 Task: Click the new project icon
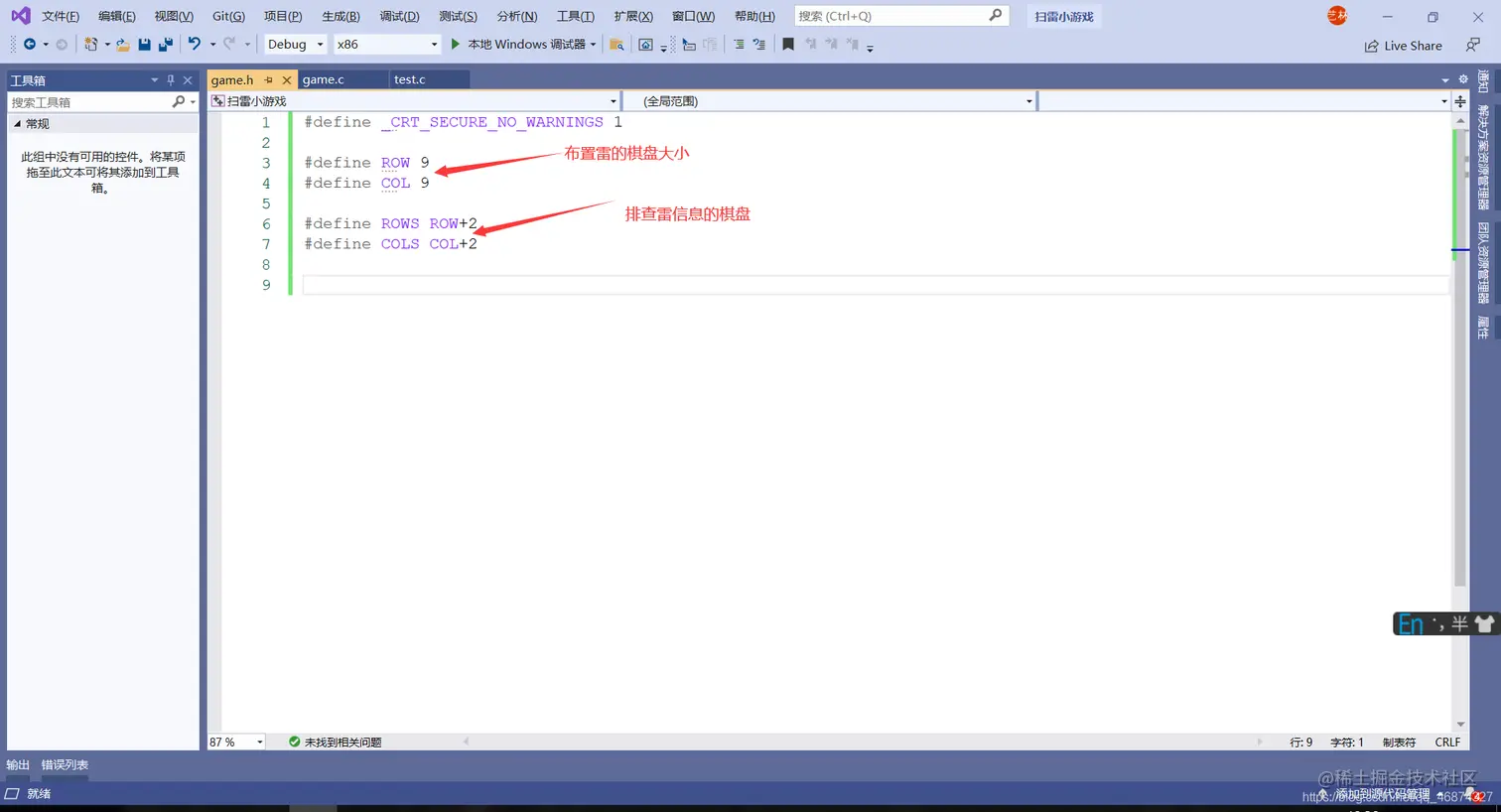tap(91, 44)
